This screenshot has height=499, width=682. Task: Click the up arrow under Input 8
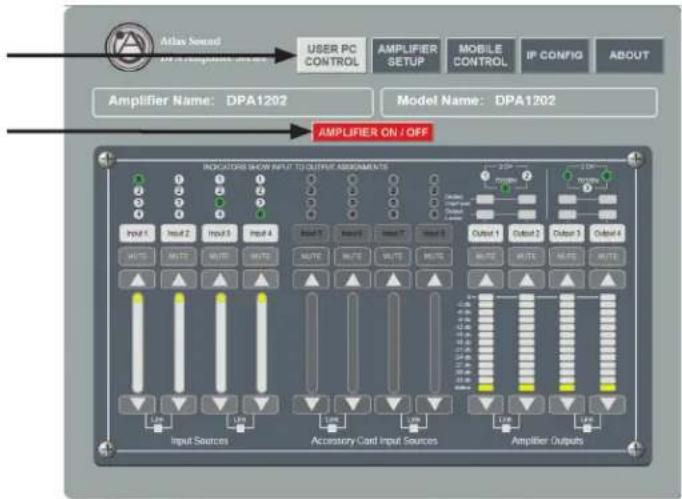434,280
